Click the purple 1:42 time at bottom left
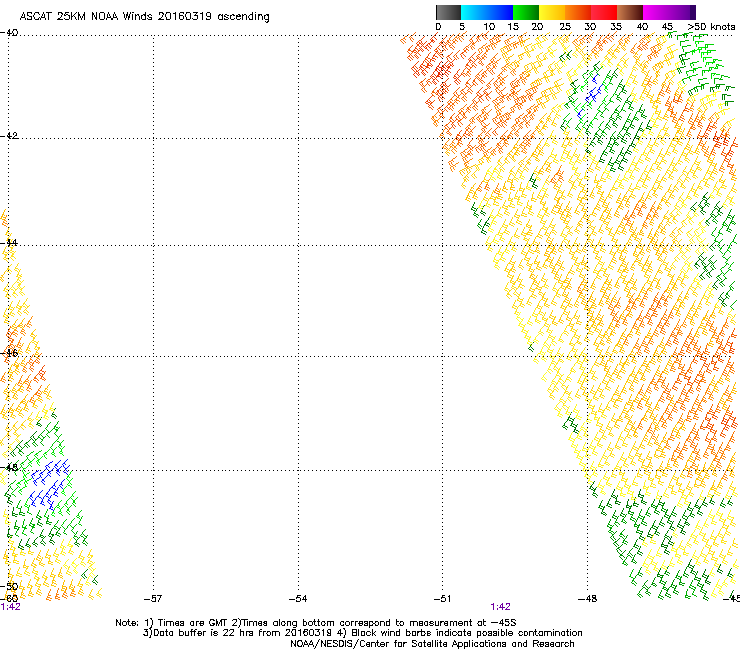 pyautogui.click(x=10, y=607)
